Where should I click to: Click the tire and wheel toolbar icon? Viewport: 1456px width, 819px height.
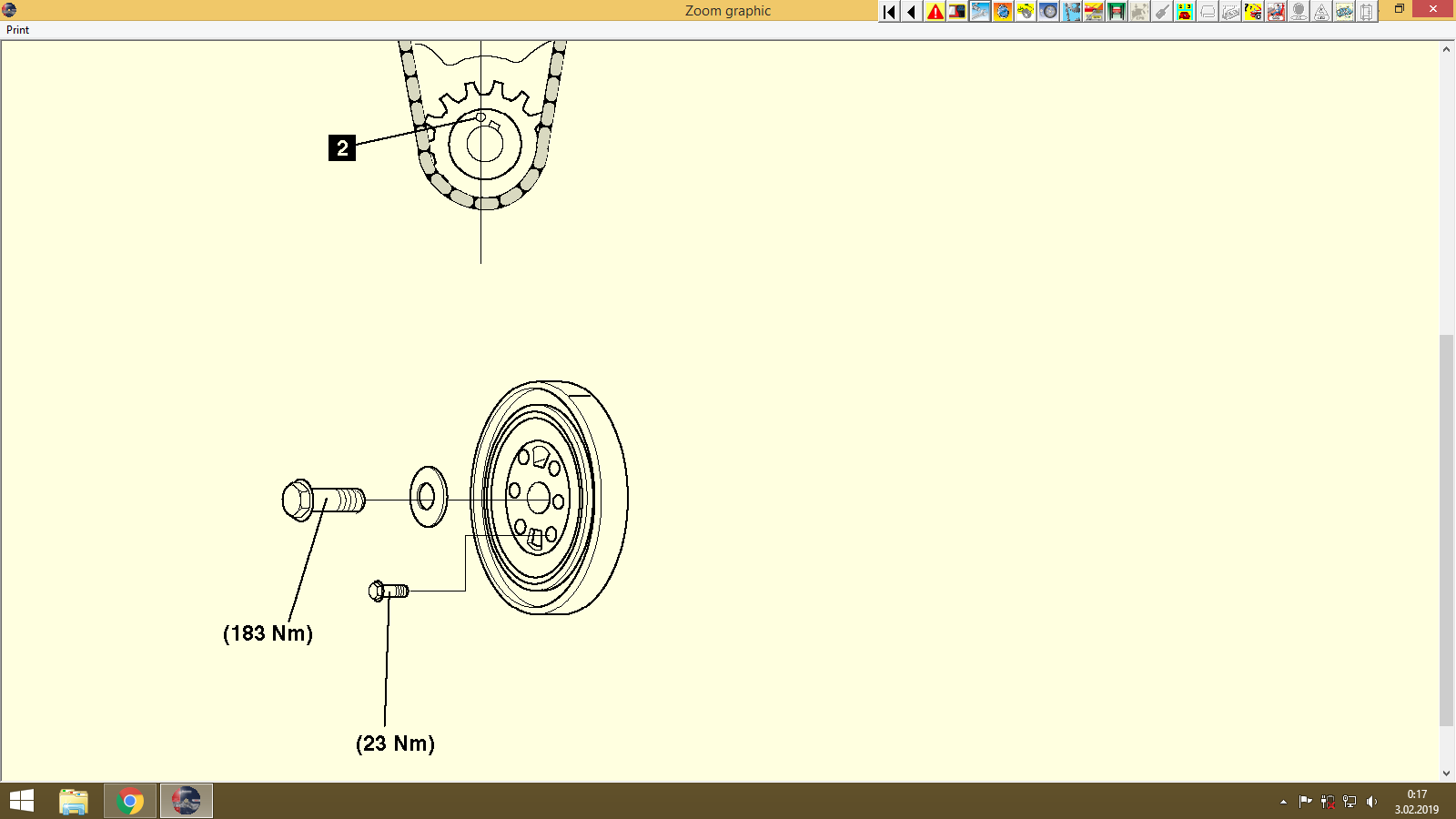[1048, 12]
